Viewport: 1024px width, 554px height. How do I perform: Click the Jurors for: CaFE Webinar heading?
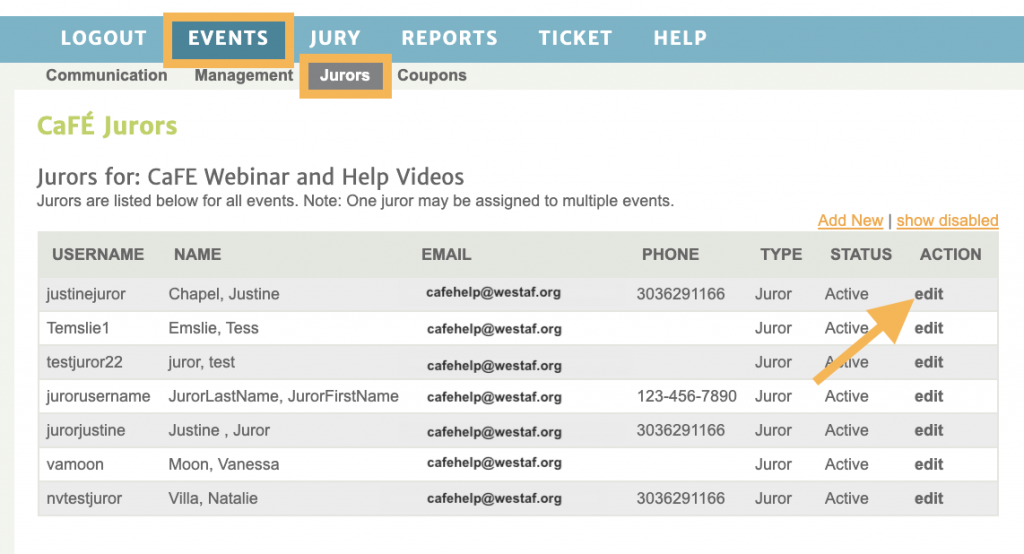250,177
